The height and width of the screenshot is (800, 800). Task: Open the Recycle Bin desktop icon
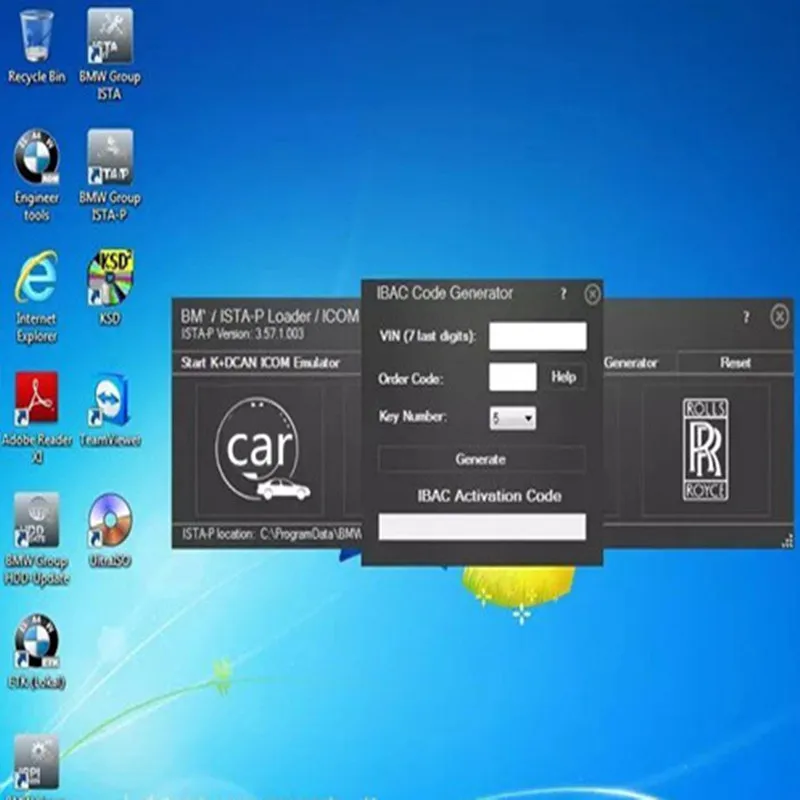[x=36, y=47]
